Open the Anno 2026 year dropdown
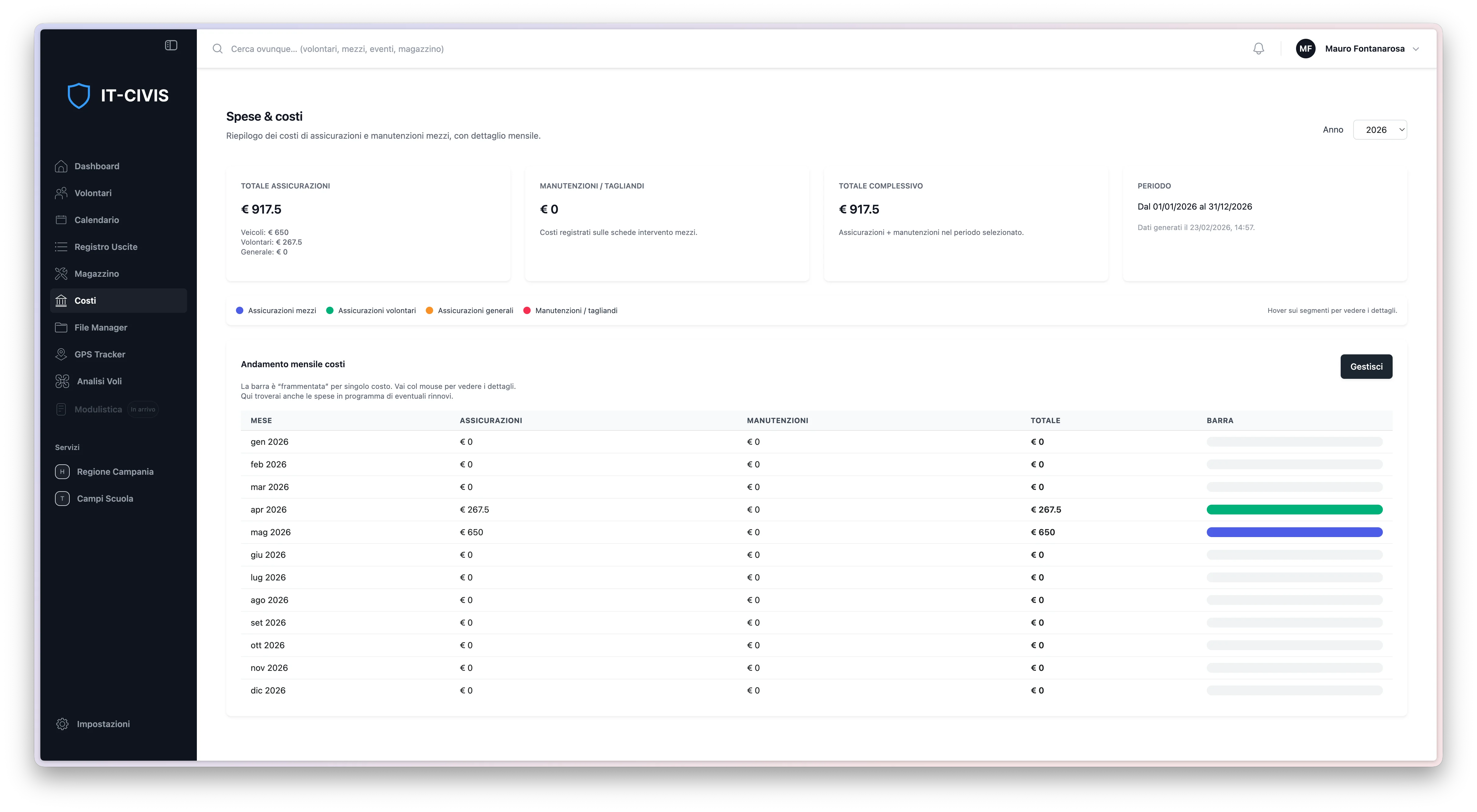This screenshot has width=1477, height=812. (x=1379, y=130)
